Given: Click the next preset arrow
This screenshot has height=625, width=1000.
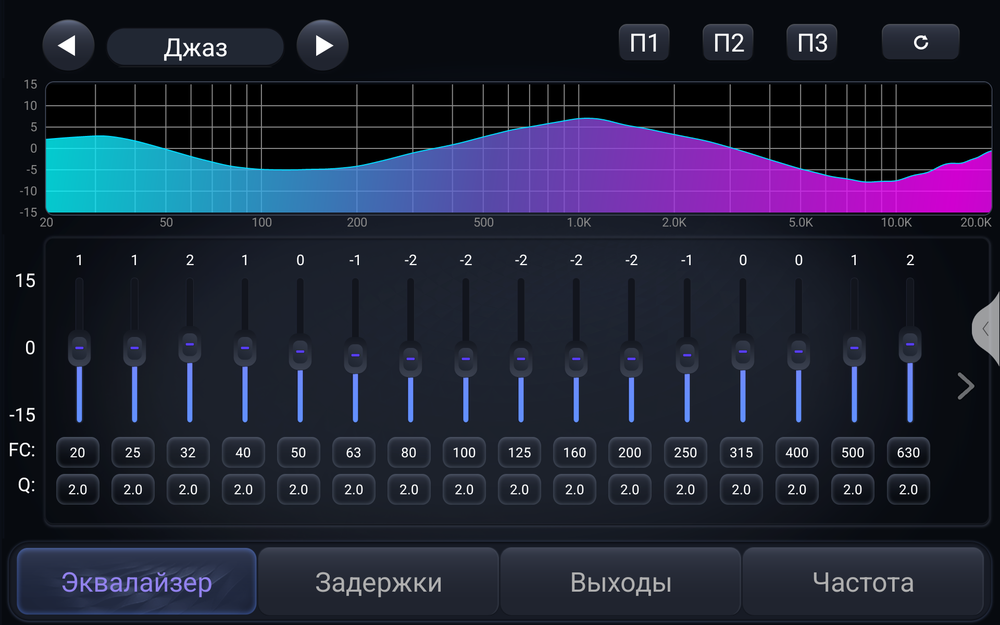Looking at the screenshot, I should click(x=322, y=42).
